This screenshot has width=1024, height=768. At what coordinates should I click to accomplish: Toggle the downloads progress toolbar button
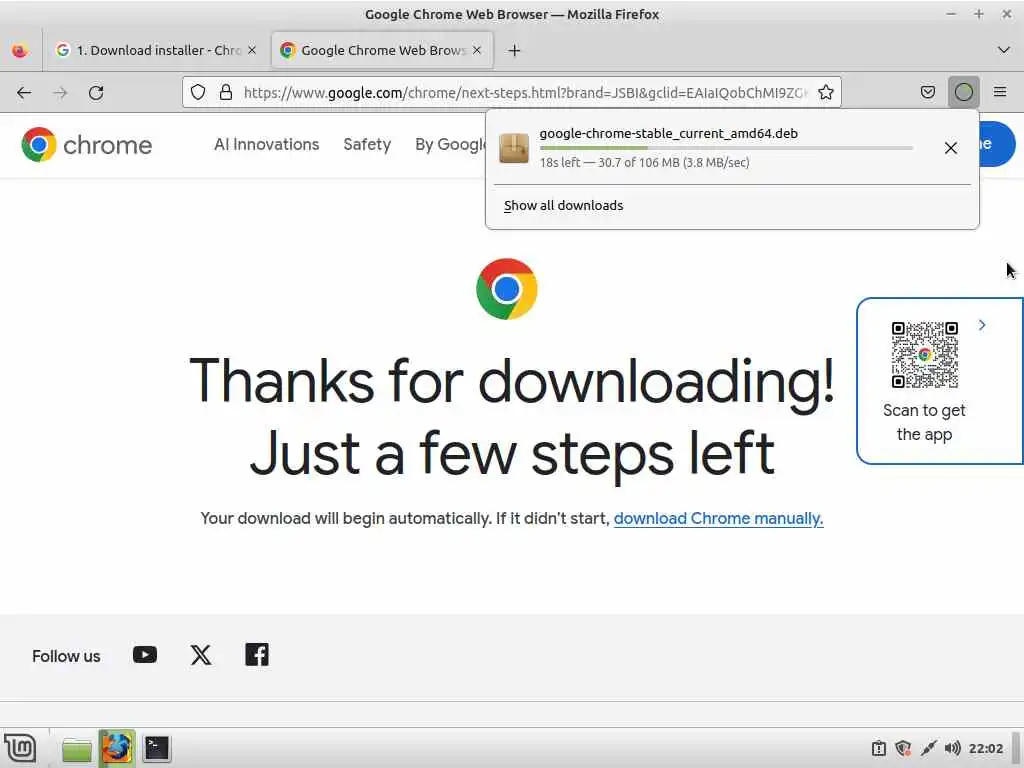coord(963,92)
